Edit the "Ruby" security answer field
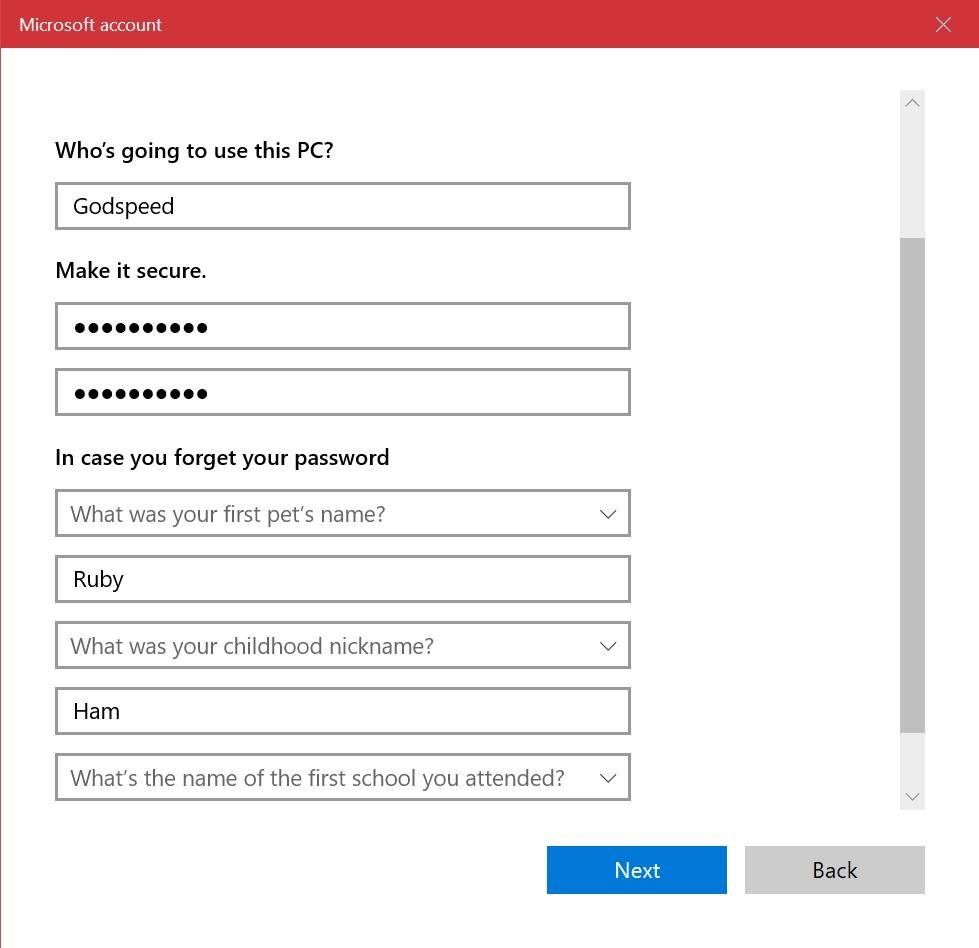 point(343,579)
